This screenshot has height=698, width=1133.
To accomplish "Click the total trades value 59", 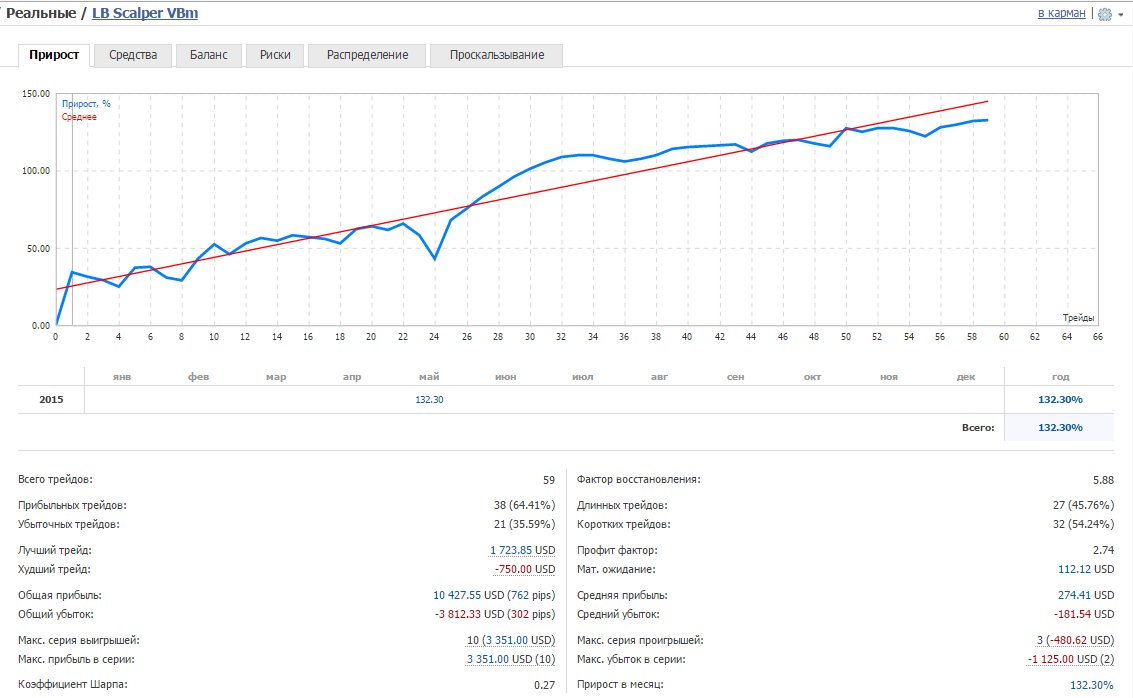I will click(549, 480).
